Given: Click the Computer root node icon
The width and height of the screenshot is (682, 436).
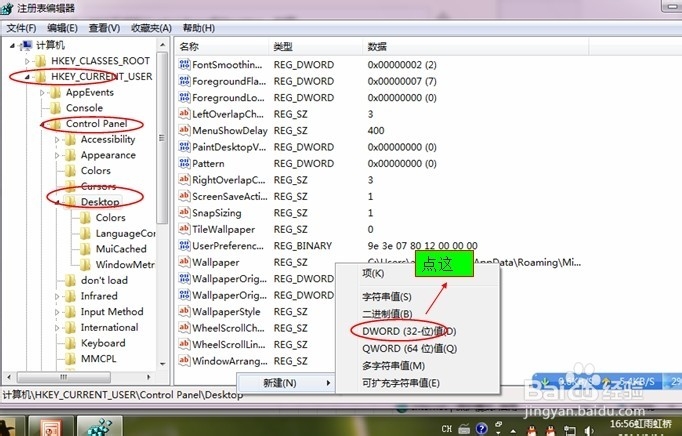Looking at the screenshot, I should tap(26, 45).
